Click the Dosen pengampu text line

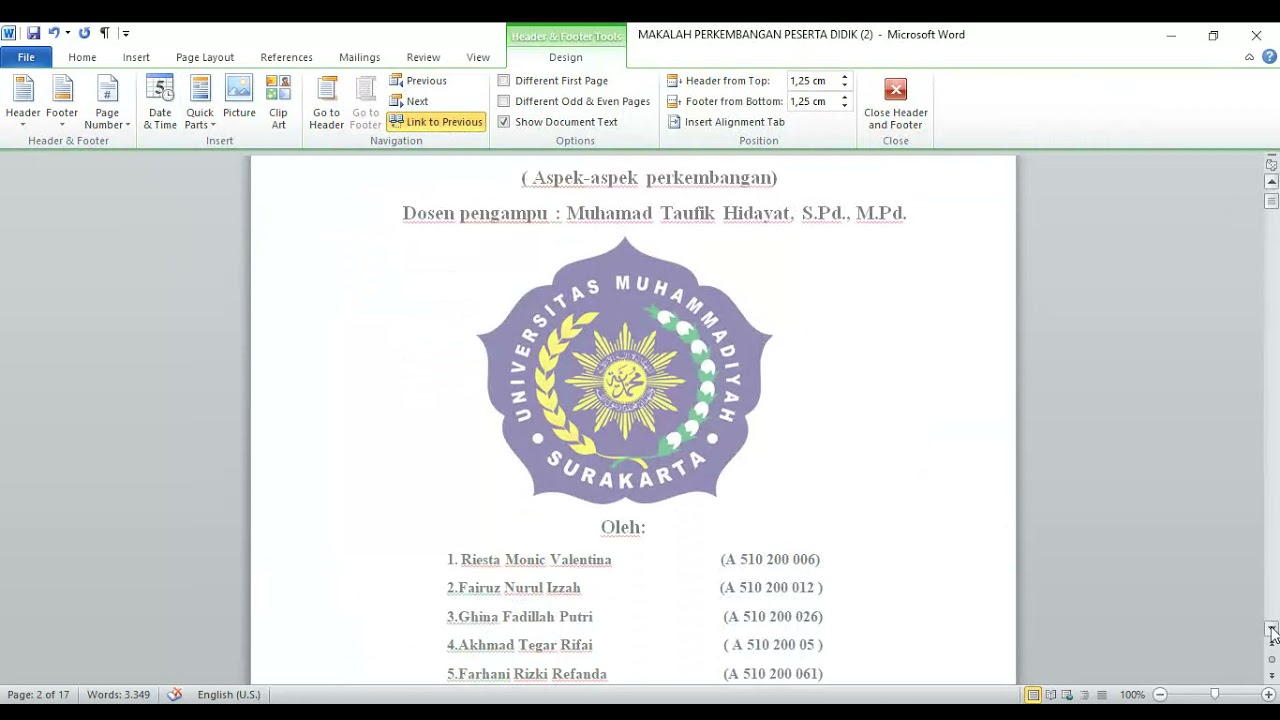[654, 213]
